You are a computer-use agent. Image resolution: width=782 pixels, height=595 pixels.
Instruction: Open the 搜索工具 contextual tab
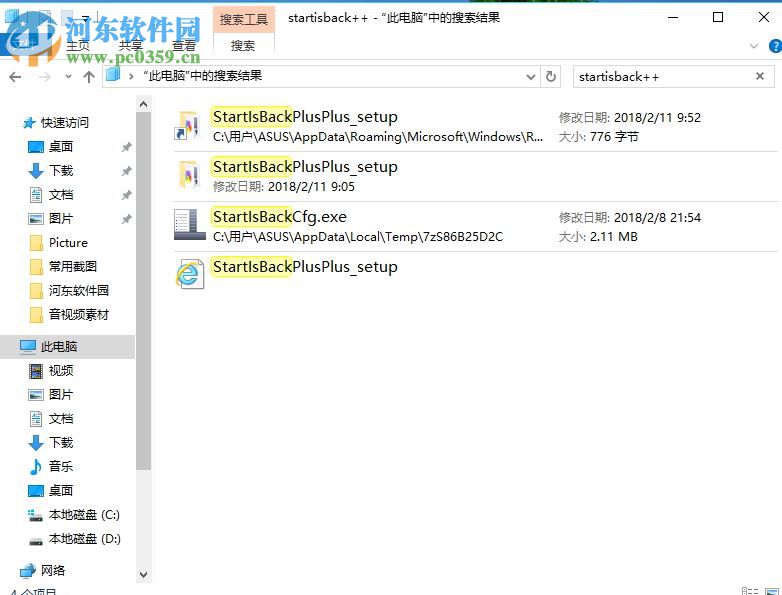click(x=244, y=19)
